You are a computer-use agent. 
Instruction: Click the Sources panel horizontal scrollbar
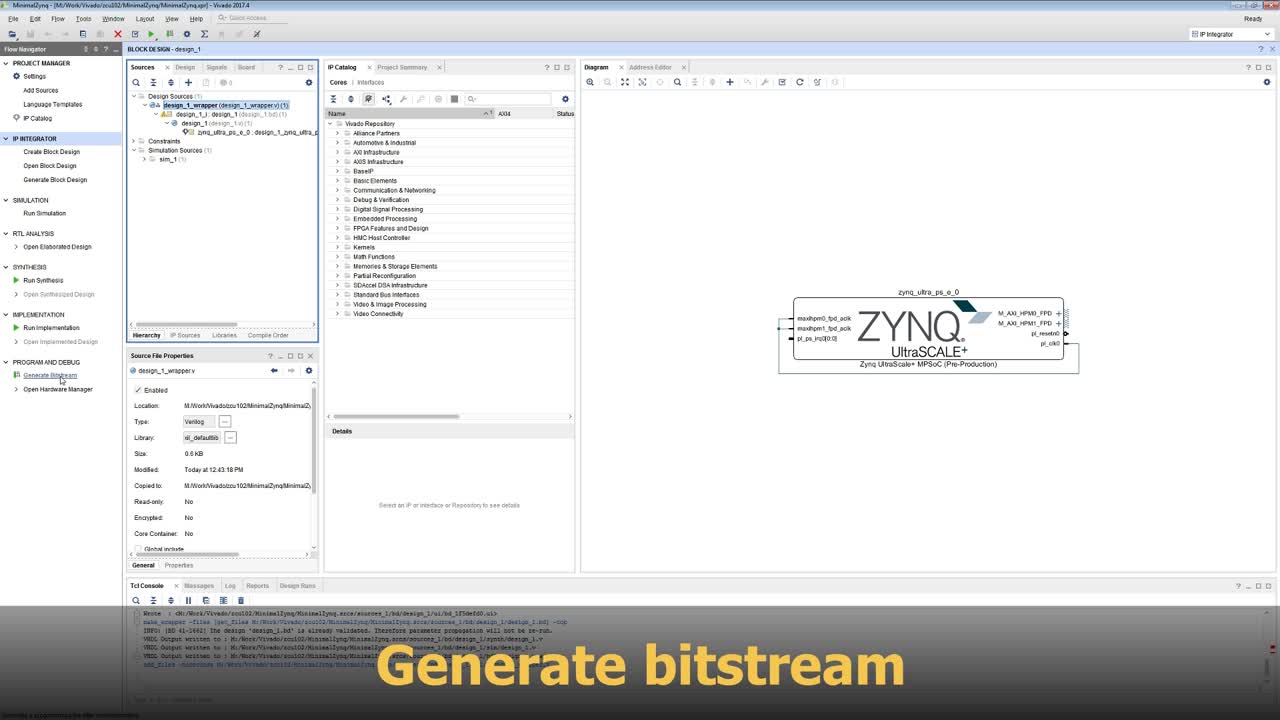pyautogui.click(x=185, y=324)
